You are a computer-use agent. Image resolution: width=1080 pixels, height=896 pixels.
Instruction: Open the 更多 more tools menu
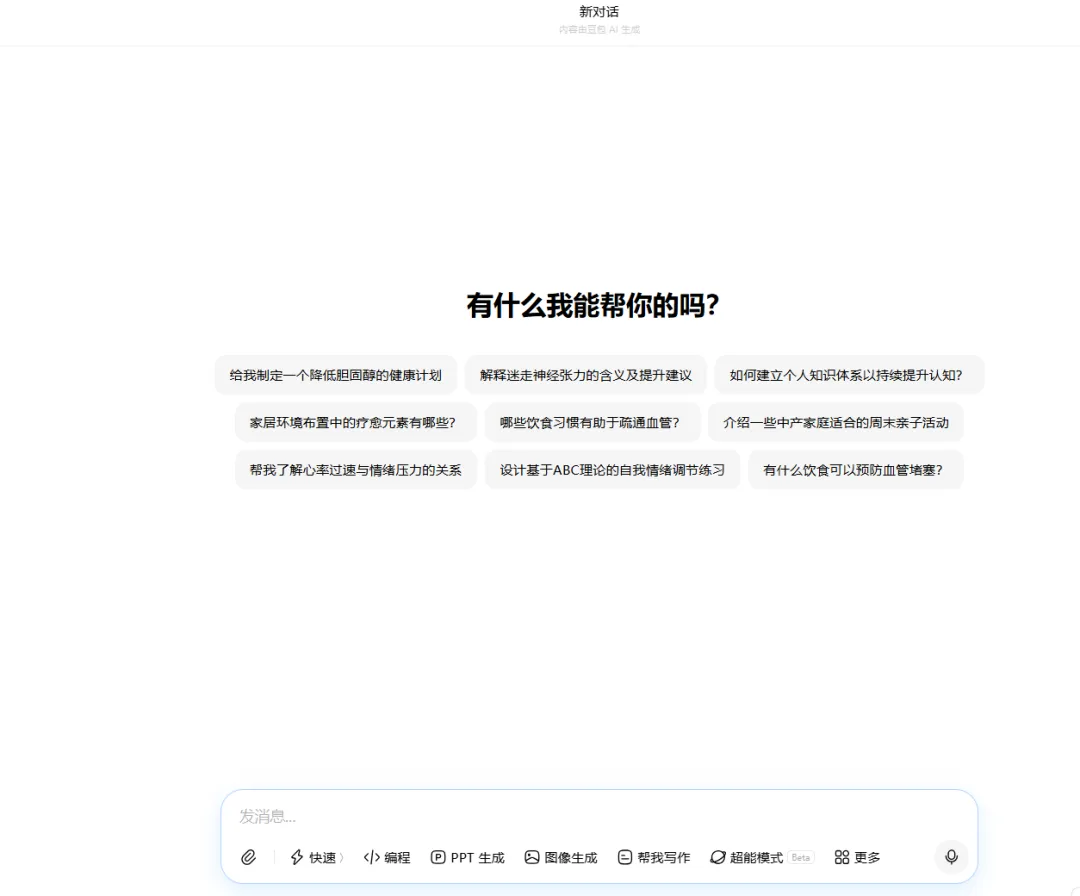click(857, 857)
